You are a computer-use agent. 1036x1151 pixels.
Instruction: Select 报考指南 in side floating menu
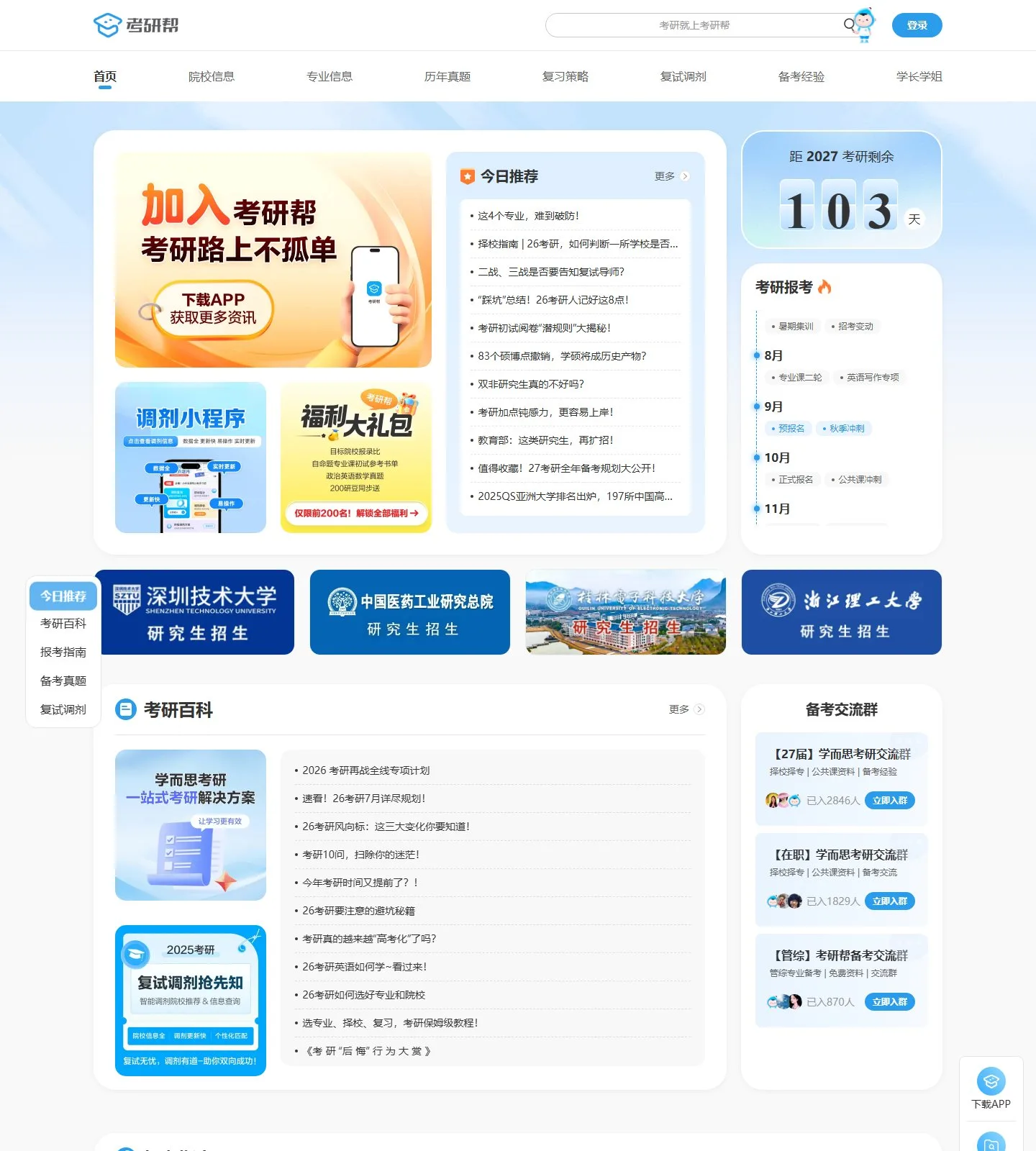pyautogui.click(x=63, y=652)
